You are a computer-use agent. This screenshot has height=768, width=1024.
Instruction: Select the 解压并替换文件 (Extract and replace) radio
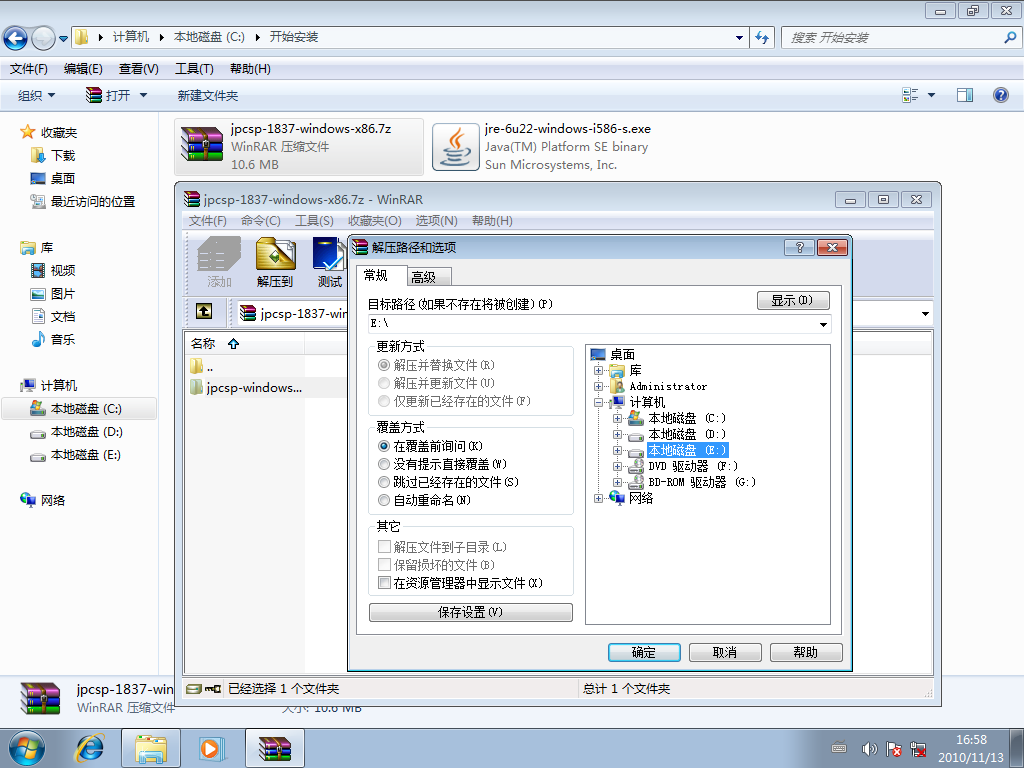coord(384,365)
